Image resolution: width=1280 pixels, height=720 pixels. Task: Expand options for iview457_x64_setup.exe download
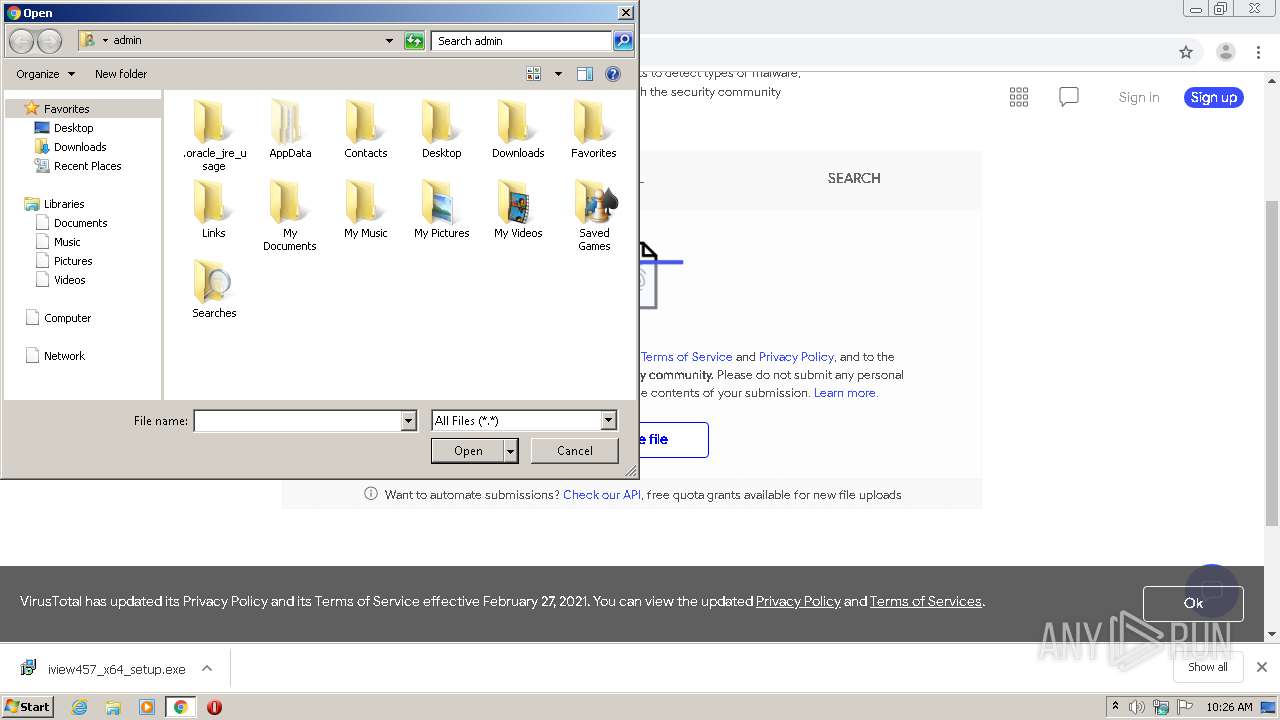click(207, 668)
